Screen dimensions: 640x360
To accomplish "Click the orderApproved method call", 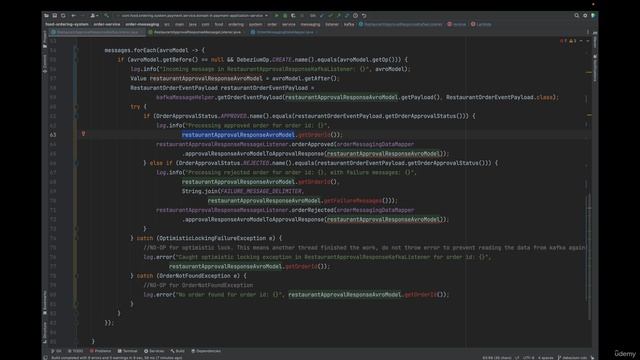I will (x=313, y=144).
